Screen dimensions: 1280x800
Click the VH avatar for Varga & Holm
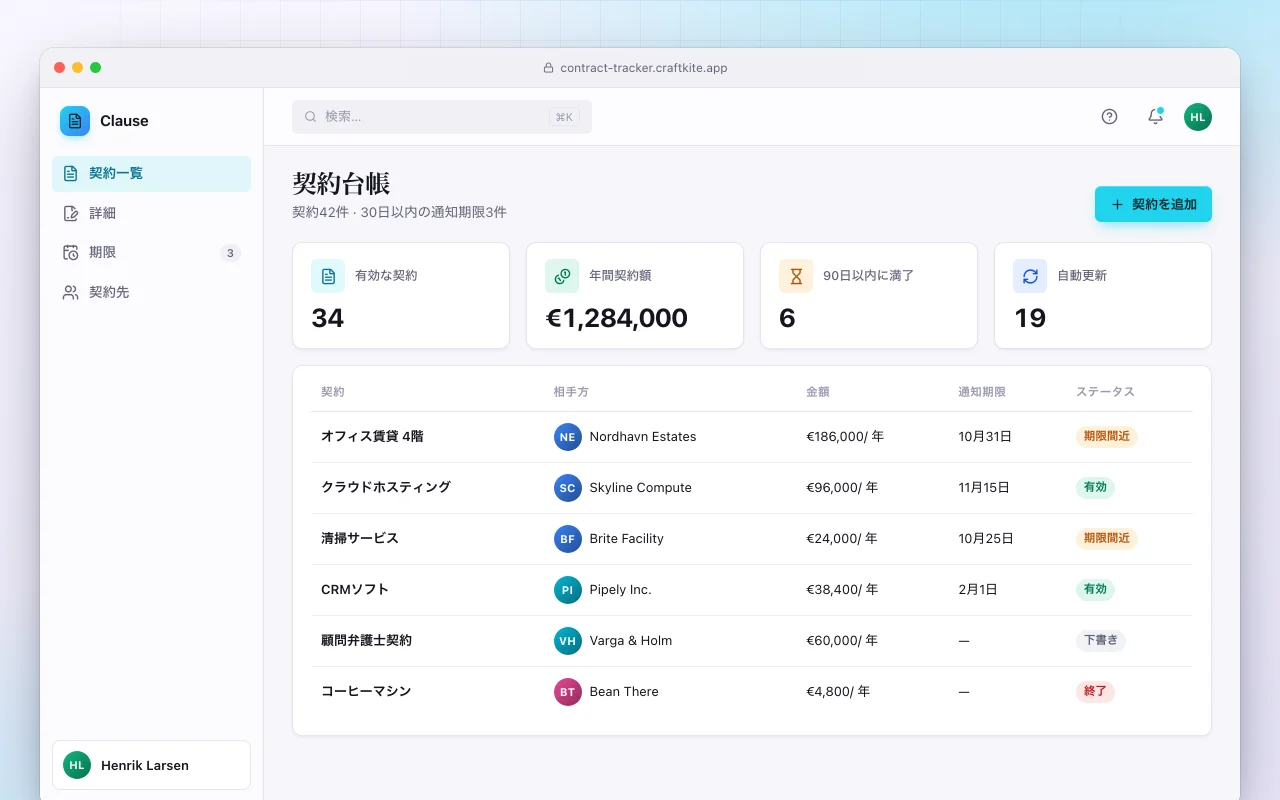click(568, 641)
